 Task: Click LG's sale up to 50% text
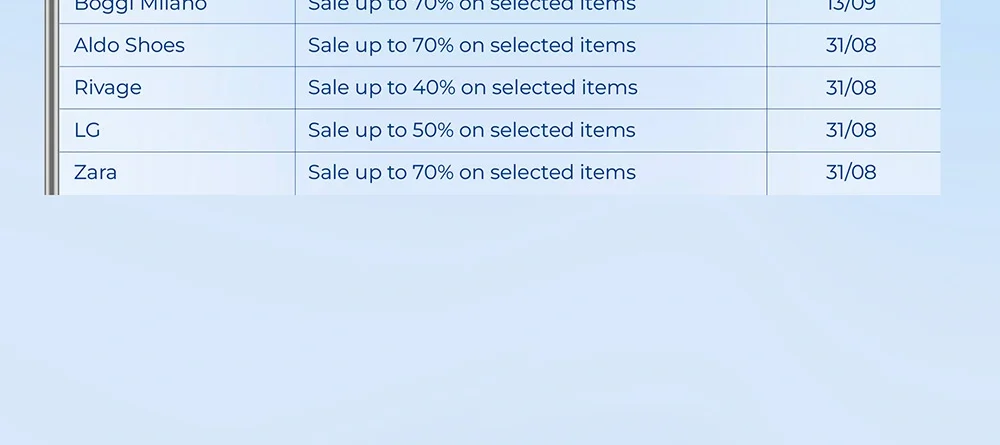(471, 130)
